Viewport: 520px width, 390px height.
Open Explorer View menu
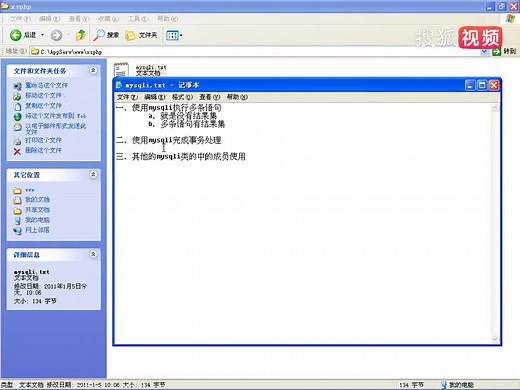pyautogui.click(x=79, y=19)
